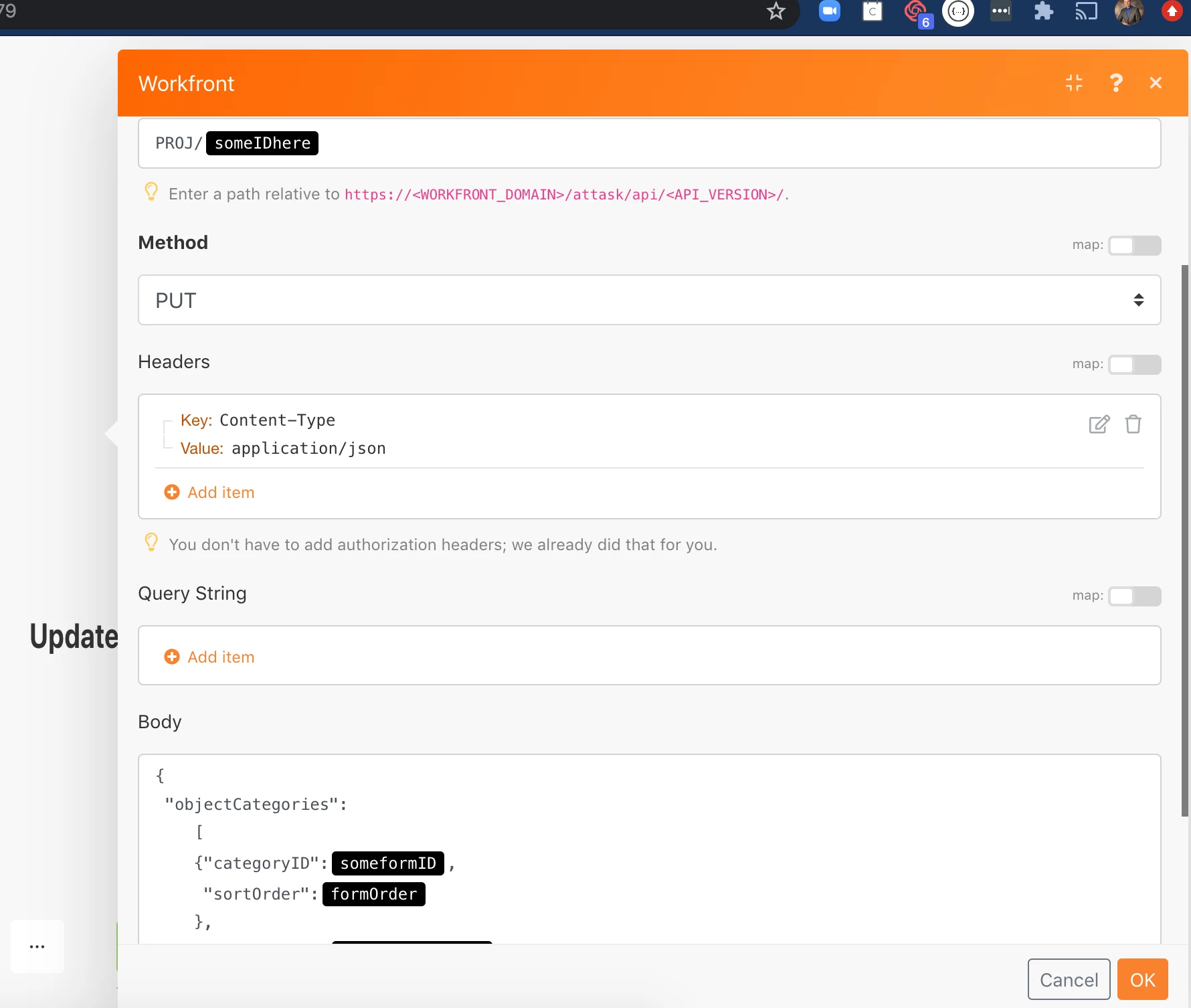Click the dialog vertical scrollbar
1191x1008 pixels.
[1185, 541]
